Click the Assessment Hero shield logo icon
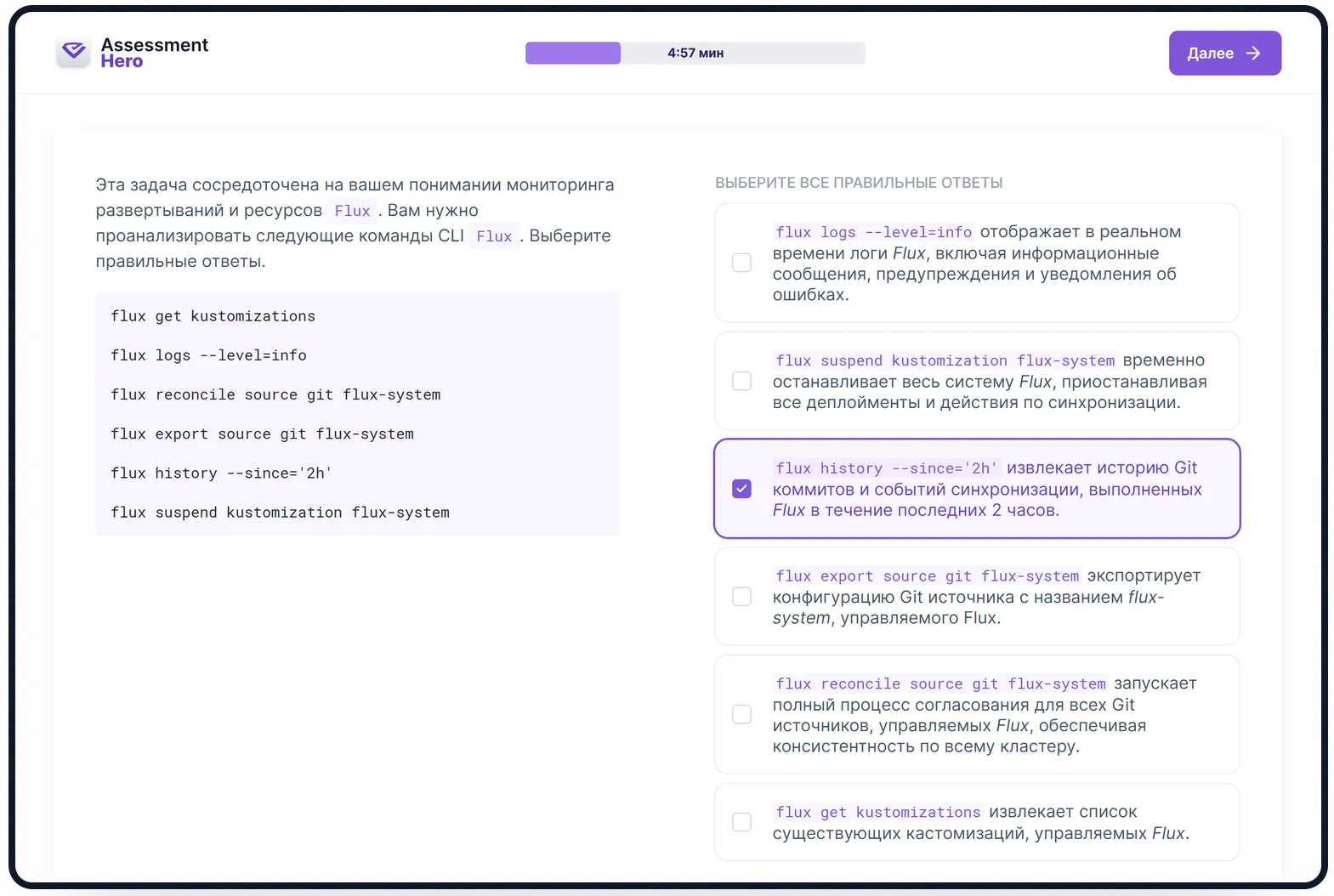 pos(74,53)
